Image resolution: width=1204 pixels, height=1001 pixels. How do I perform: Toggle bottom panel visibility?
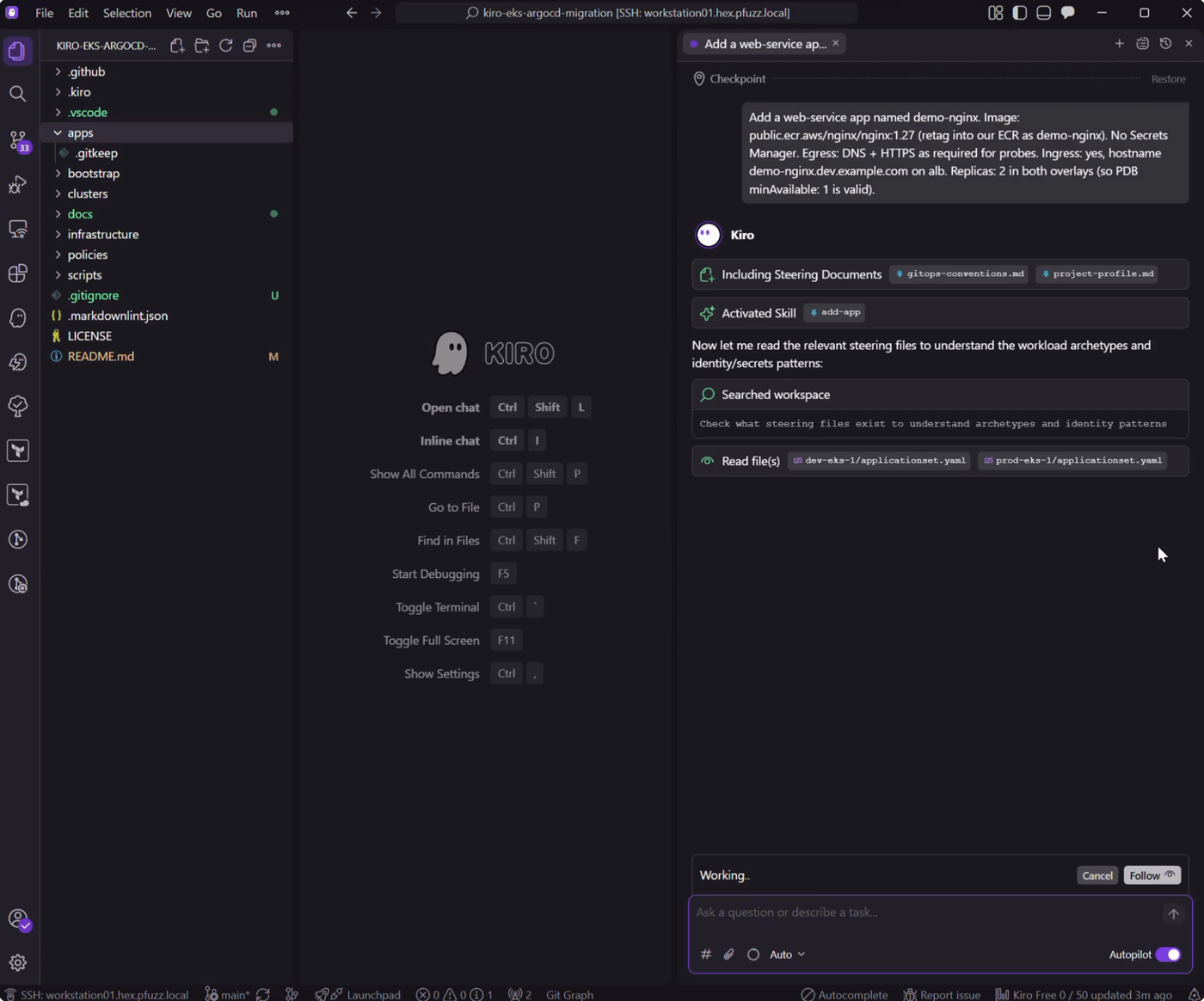1044,13
